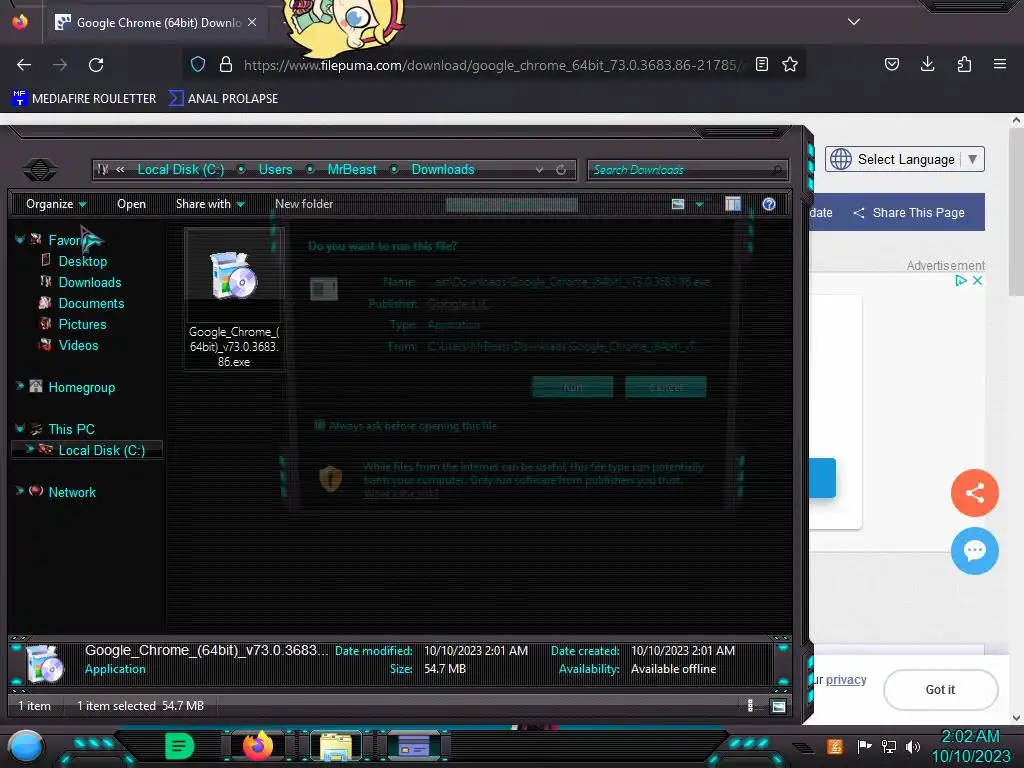
Task: Toggle reader view icon in address bar
Action: tap(761, 64)
